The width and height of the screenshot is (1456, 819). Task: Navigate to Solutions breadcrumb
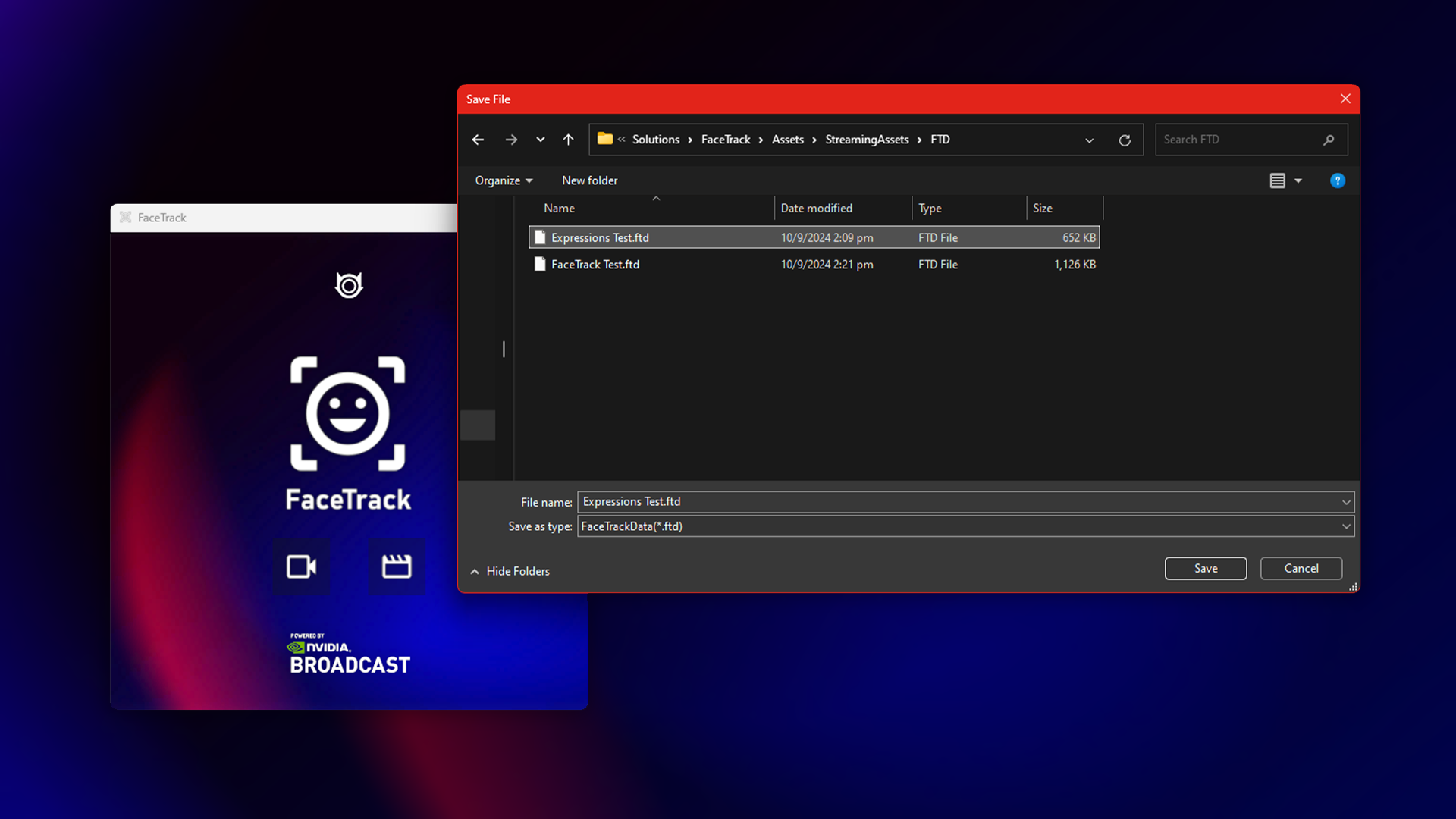coord(656,140)
